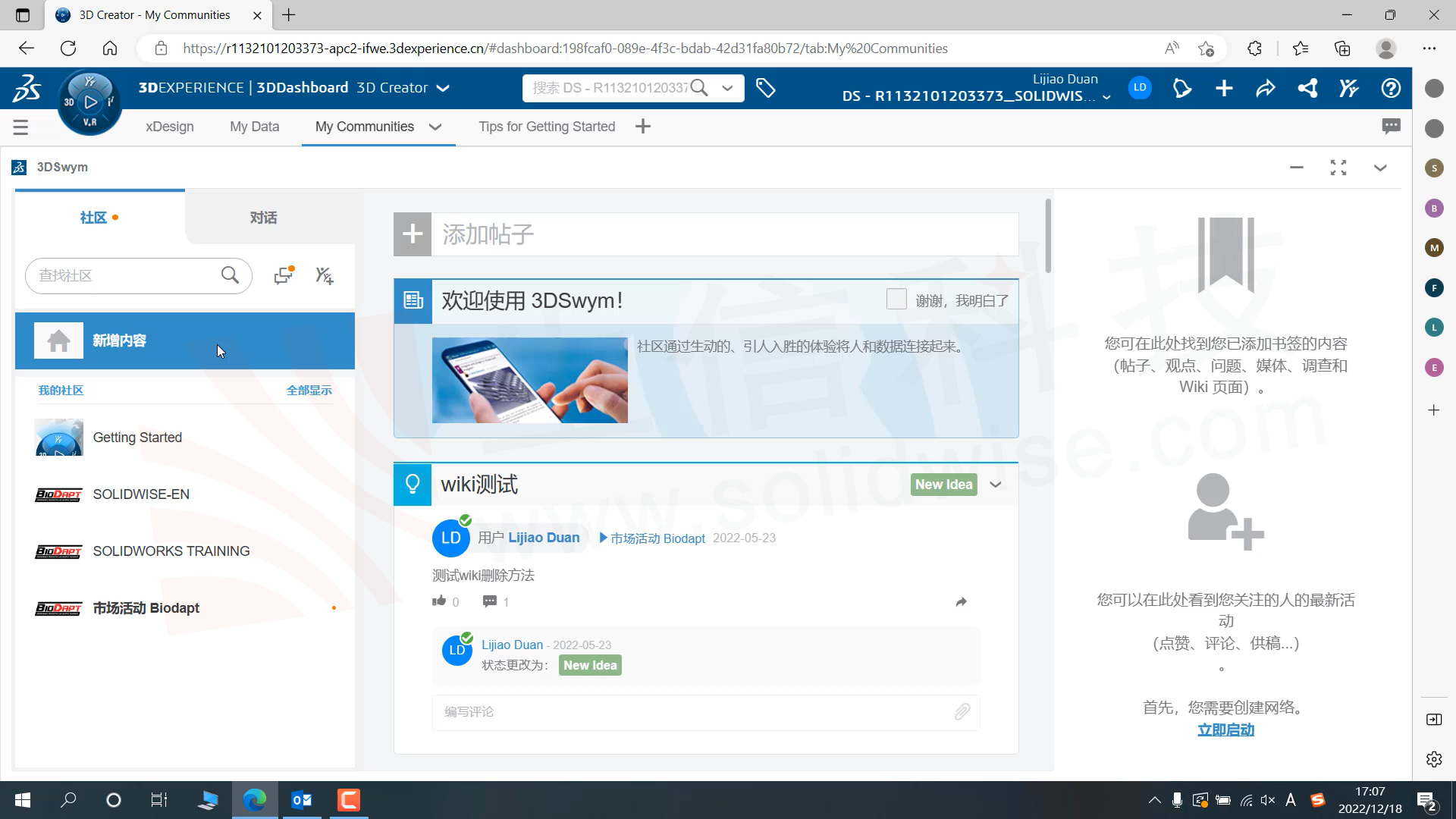Click the search icon in 查找社区 field
Viewport: 1456px width, 819px height.
(230, 275)
